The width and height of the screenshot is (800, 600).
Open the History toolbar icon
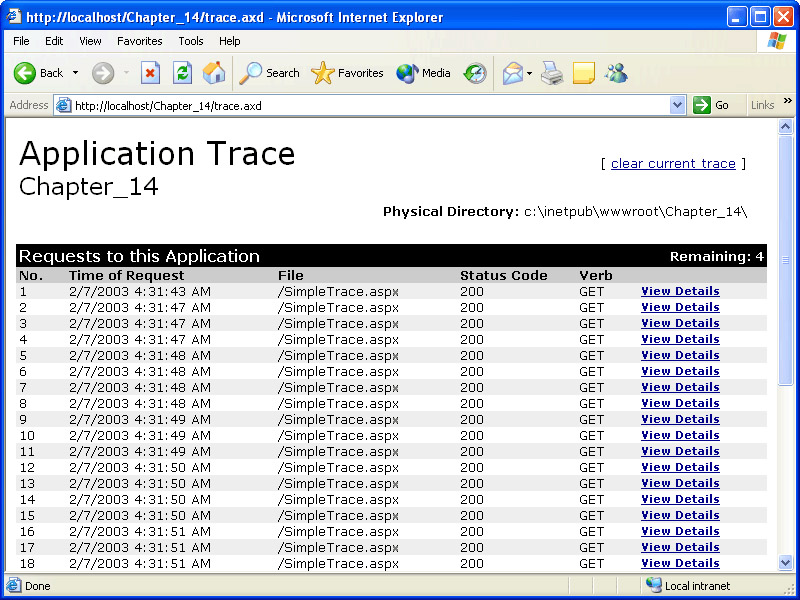[475, 73]
